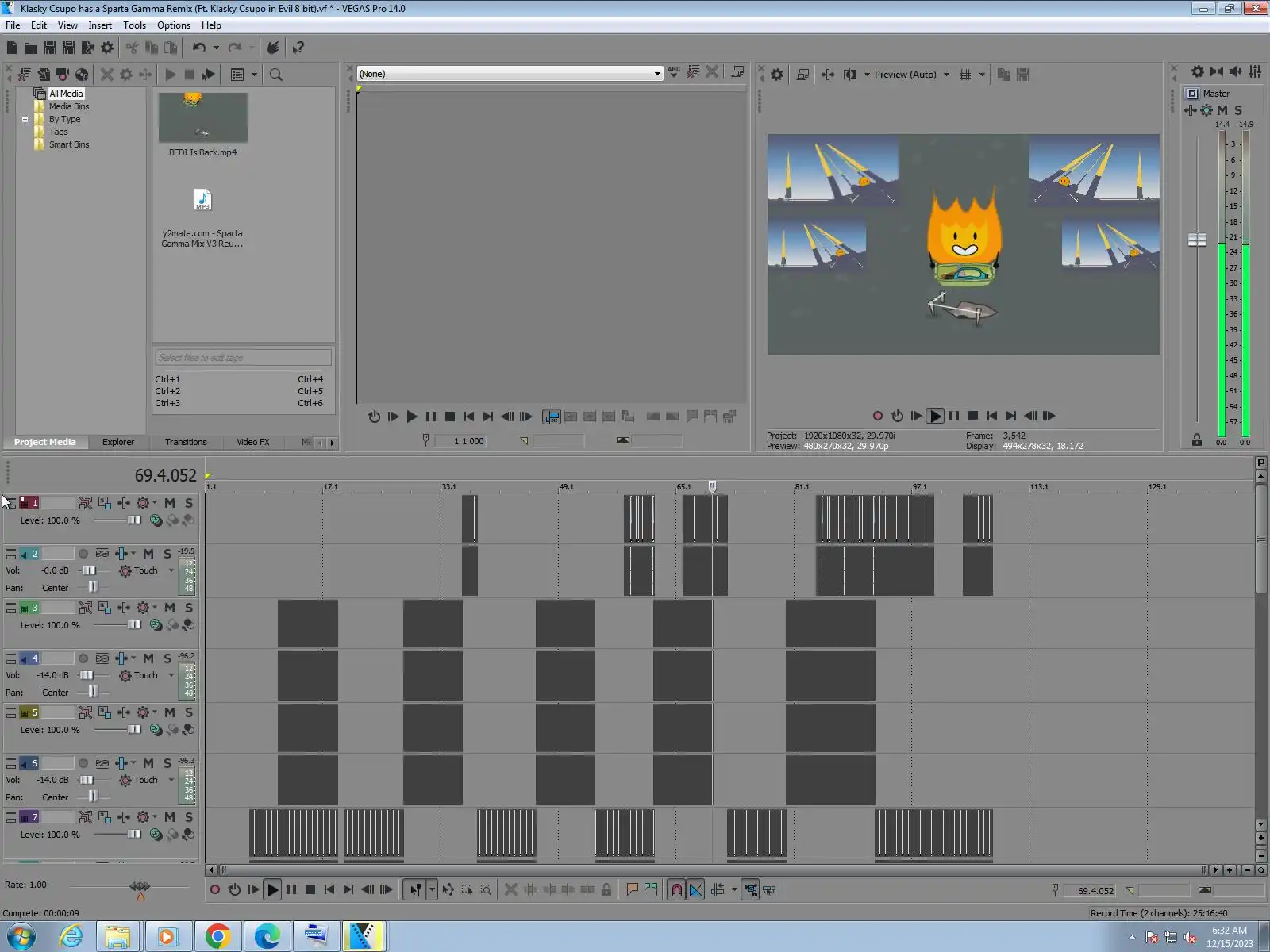Get media from the web globe icon
The height and width of the screenshot is (952, 1270).
click(x=82, y=75)
